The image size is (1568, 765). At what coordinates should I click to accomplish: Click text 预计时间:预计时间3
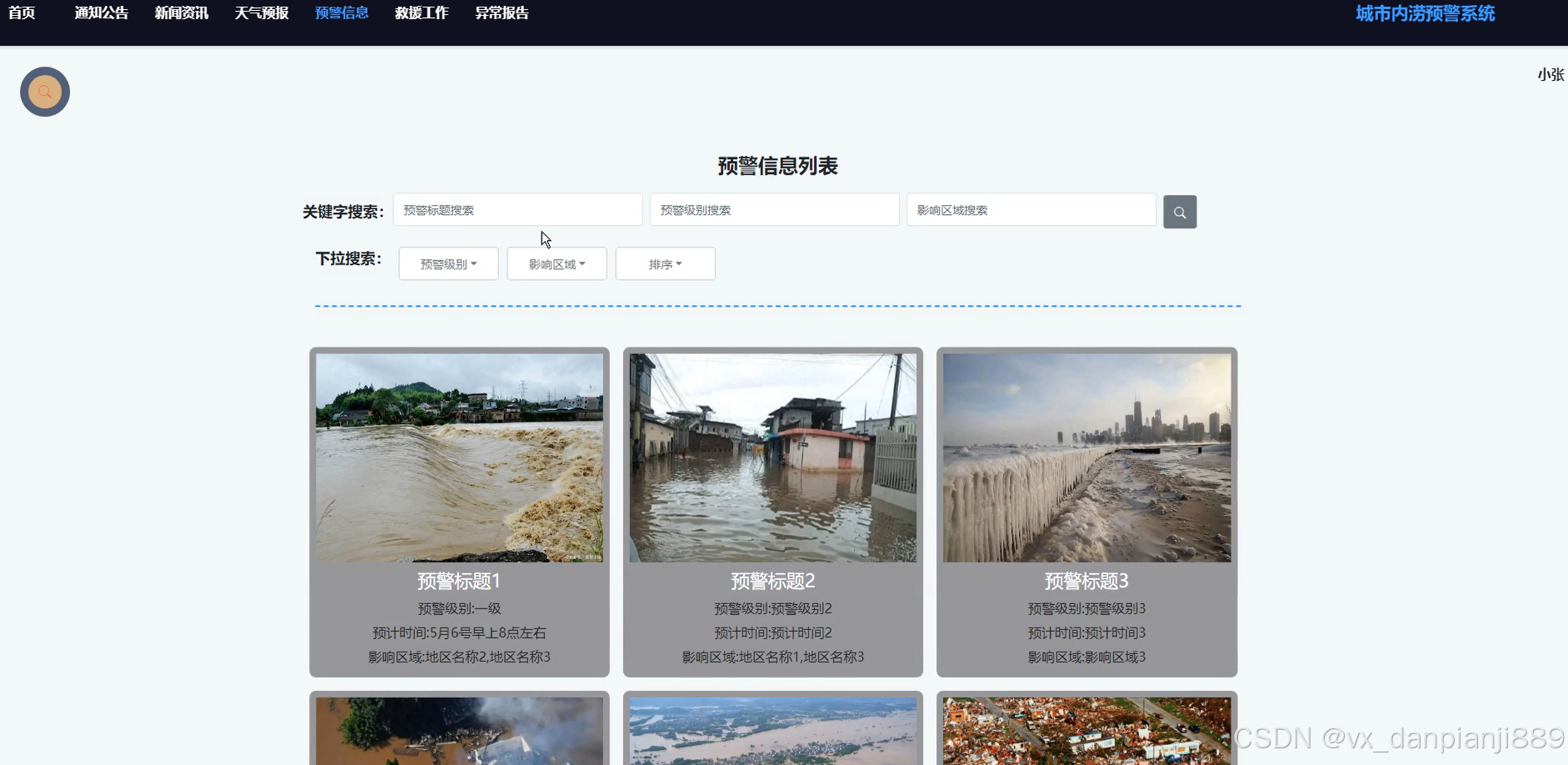1086,633
